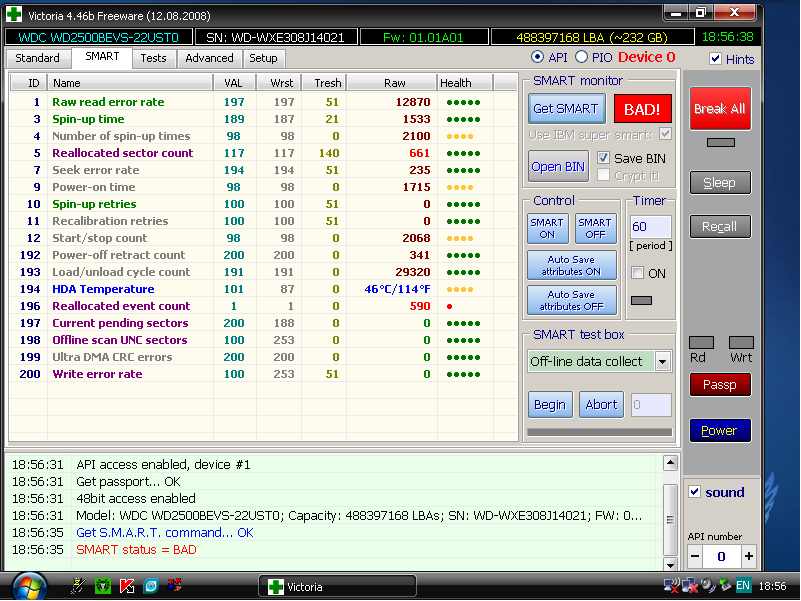The image size is (801, 601).
Task: Decrease API number with minus button
Action: (x=695, y=557)
